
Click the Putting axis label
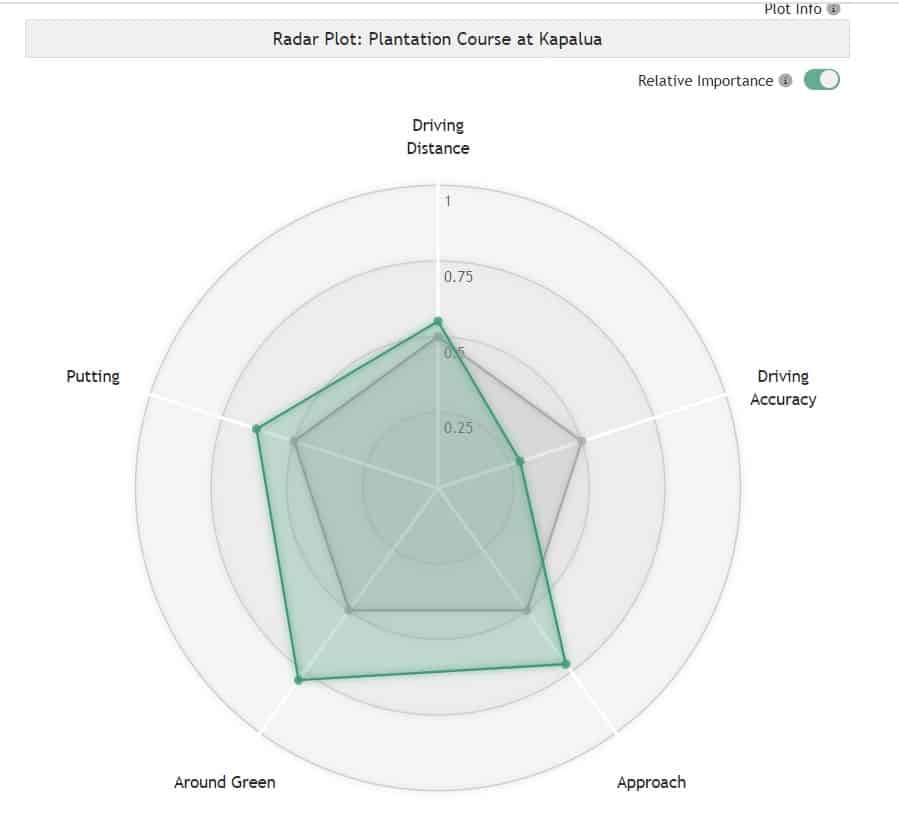coord(93,377)
